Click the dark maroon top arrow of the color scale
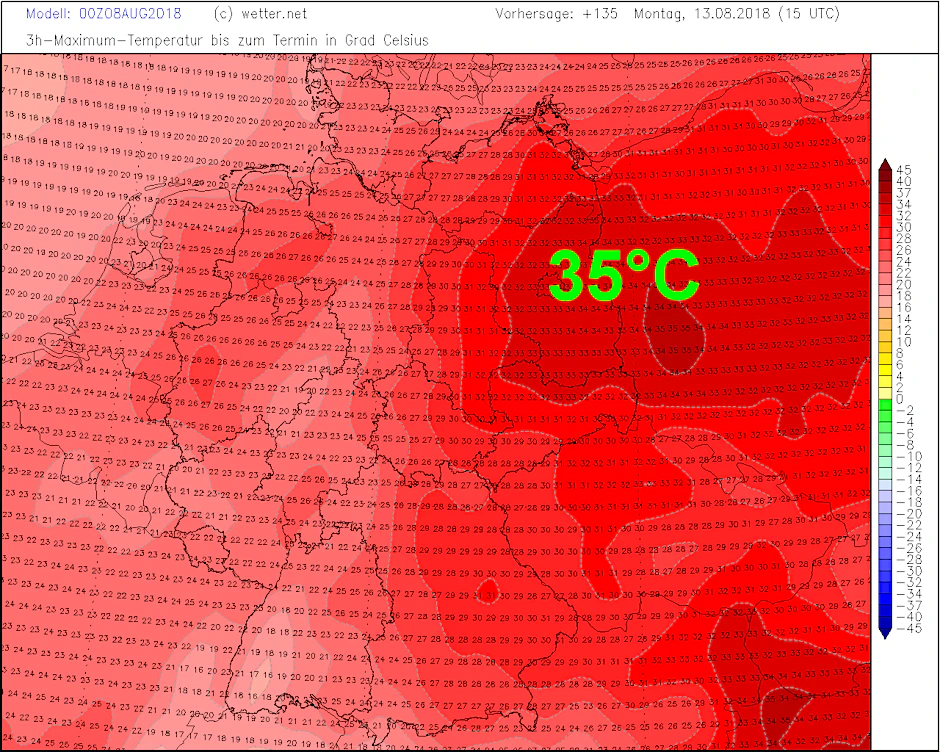The height and width of the screenshot is (752, 940). pos(885,164)
